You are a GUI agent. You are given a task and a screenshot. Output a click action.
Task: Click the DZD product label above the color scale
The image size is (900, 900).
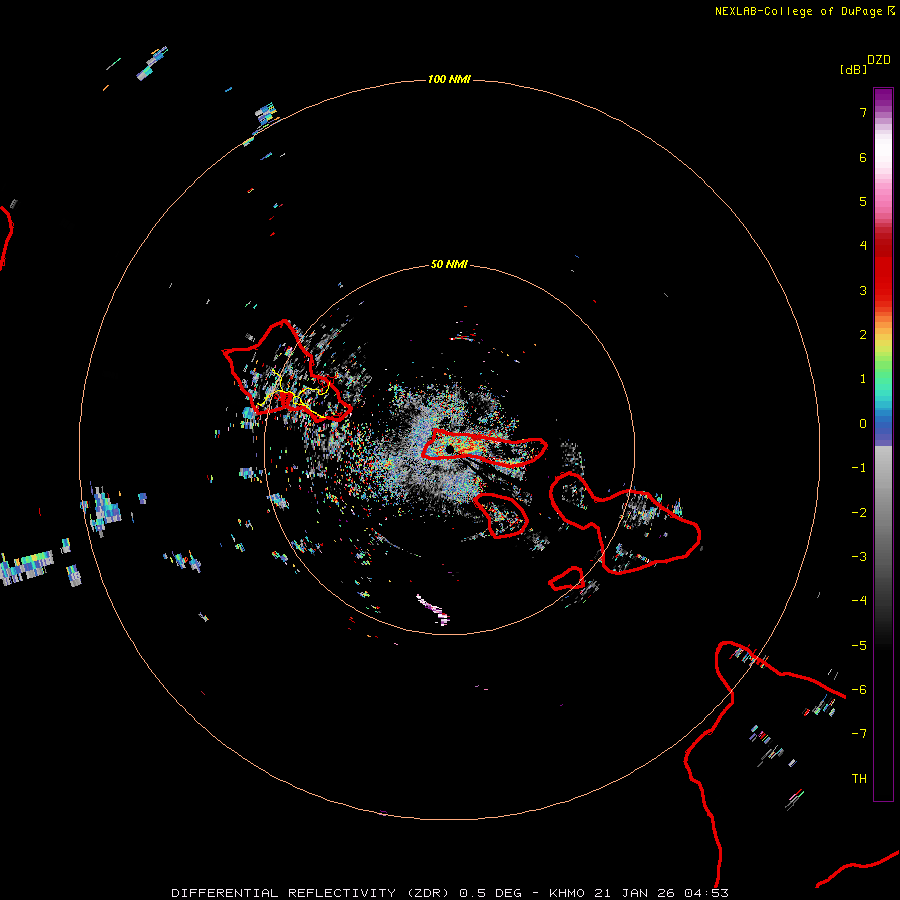pos(879,60)
